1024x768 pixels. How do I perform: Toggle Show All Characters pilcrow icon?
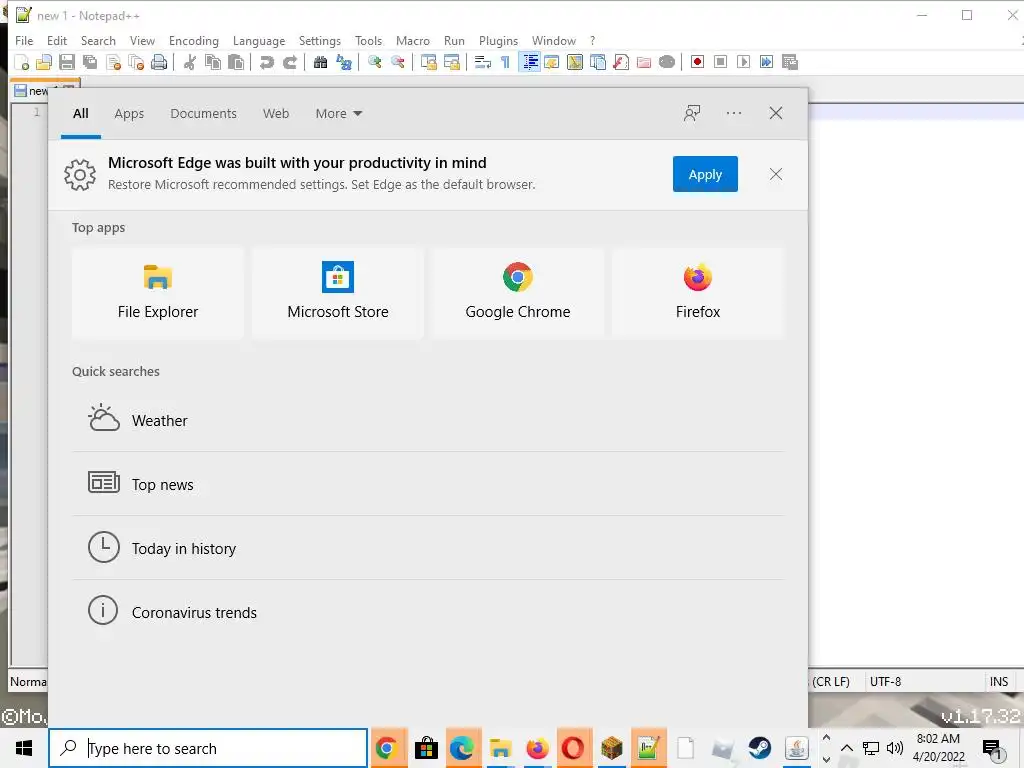click(505, 62)
